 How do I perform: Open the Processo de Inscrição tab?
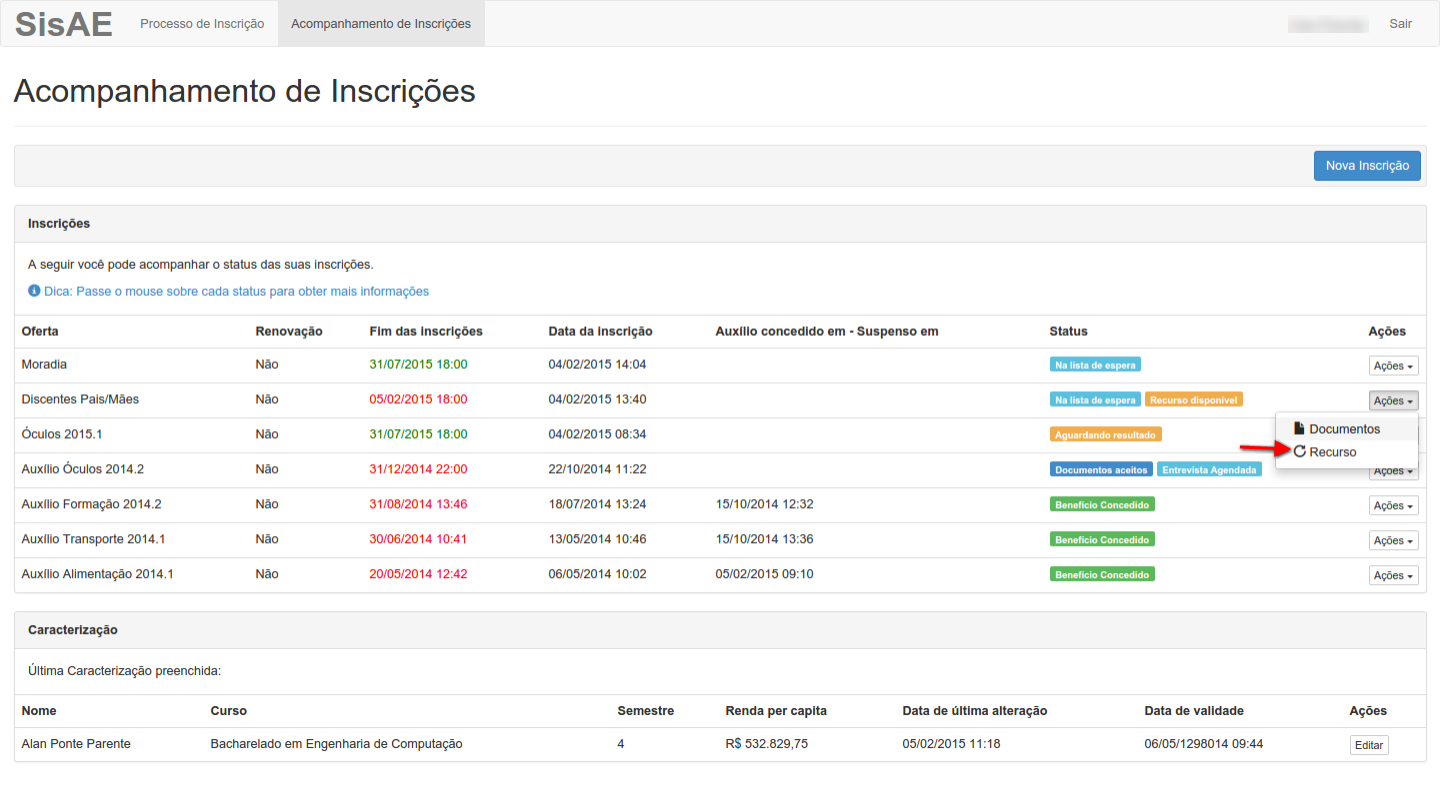(x=202, y=23)
